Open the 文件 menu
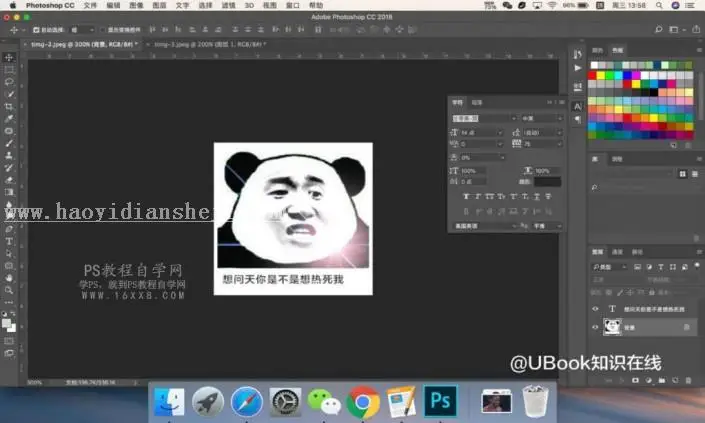 coord(90,5)
